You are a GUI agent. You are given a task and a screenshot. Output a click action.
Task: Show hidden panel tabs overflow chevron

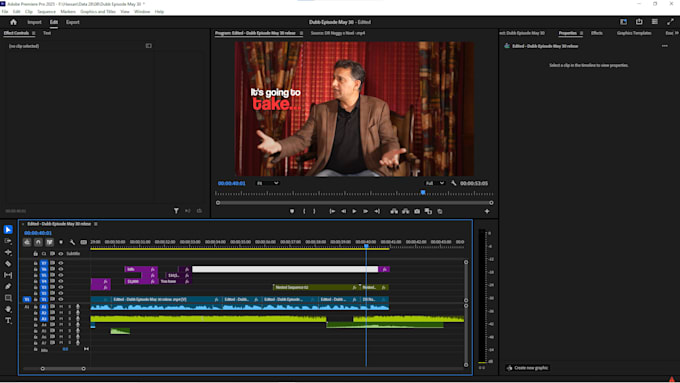pyautogui.click(x=677, y=33)
